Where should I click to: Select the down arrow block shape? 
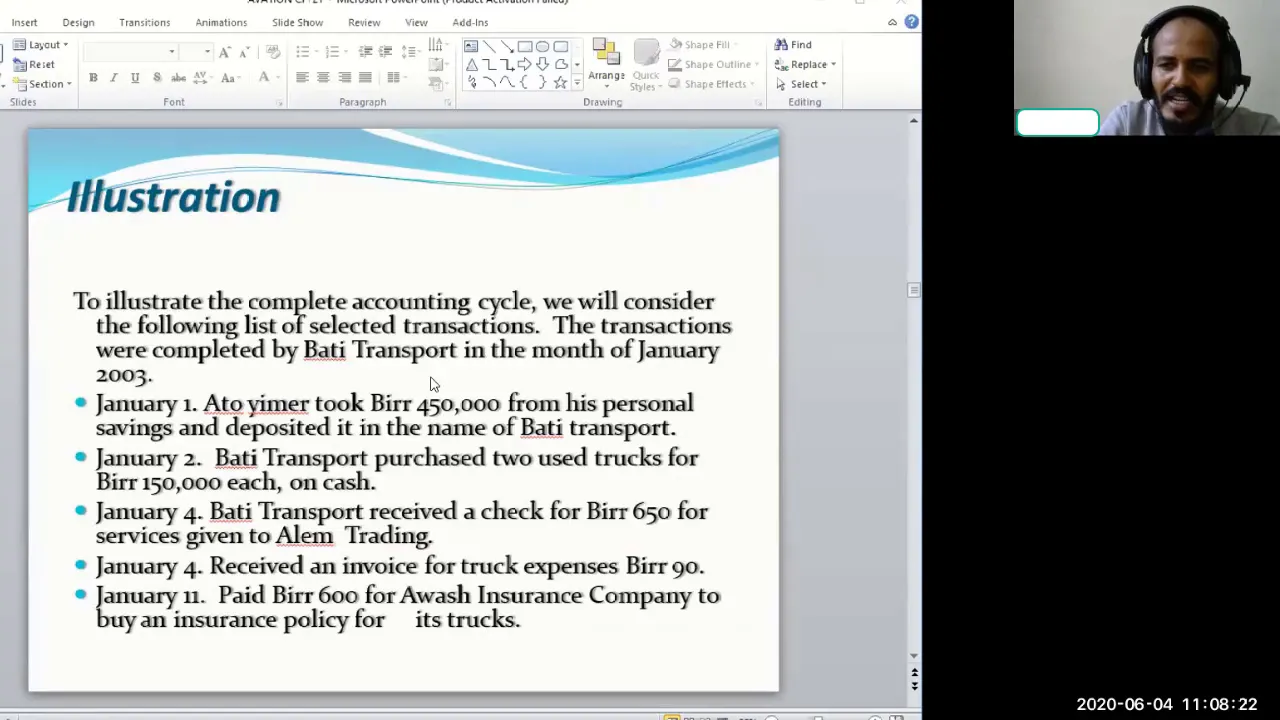[543, 64]
